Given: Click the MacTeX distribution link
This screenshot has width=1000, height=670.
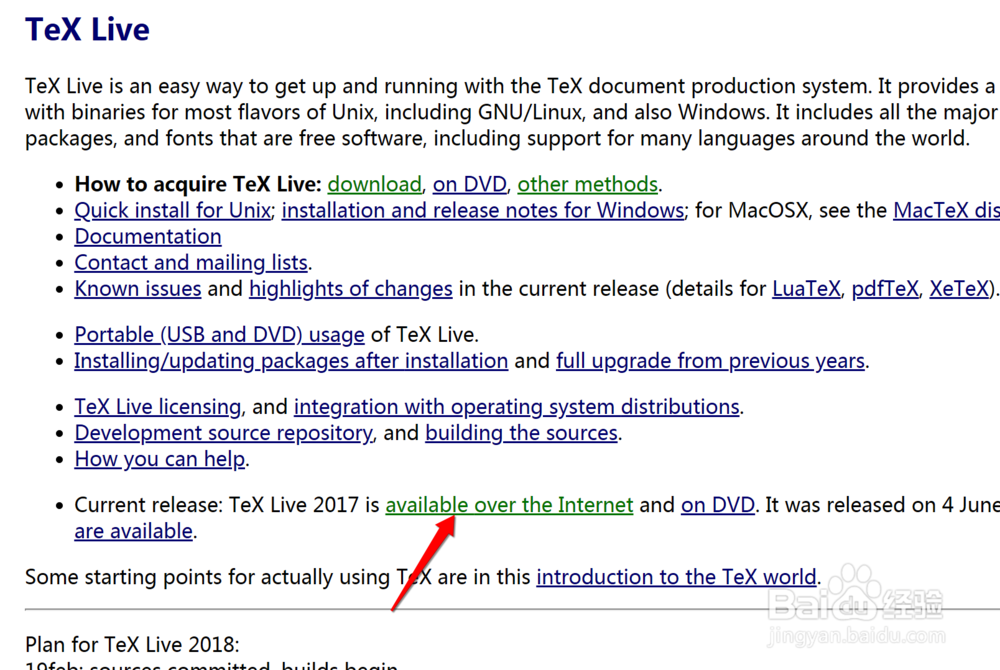Looking at the screenshot, I should coord(946,210).
